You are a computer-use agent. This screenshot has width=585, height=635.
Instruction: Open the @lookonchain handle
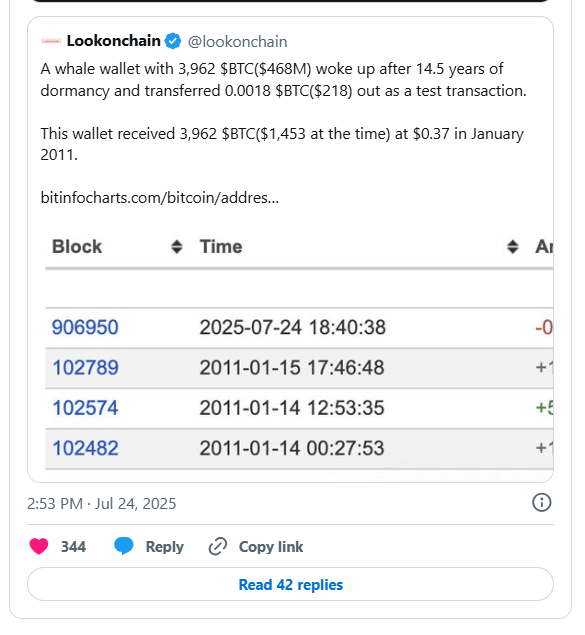click(237, 42)
